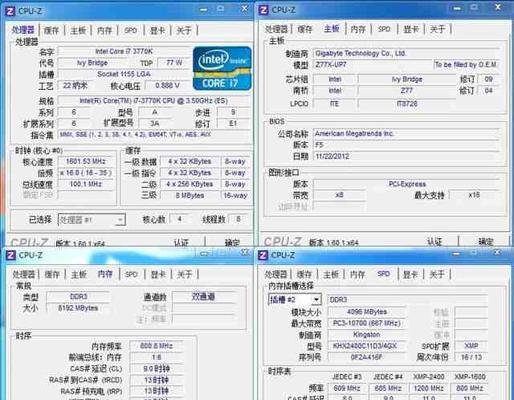This screenshot has width=514, height=400.
Task: Click link width value x8
Action: tap(339, 195)
